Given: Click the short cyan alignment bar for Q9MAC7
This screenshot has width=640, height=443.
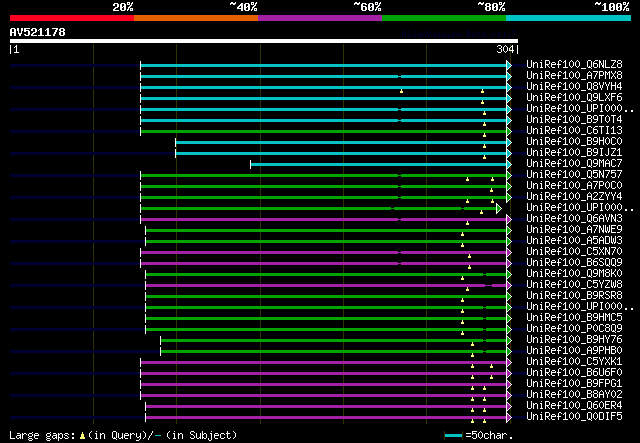Looking at the screenshot, I should click(381, 165).
